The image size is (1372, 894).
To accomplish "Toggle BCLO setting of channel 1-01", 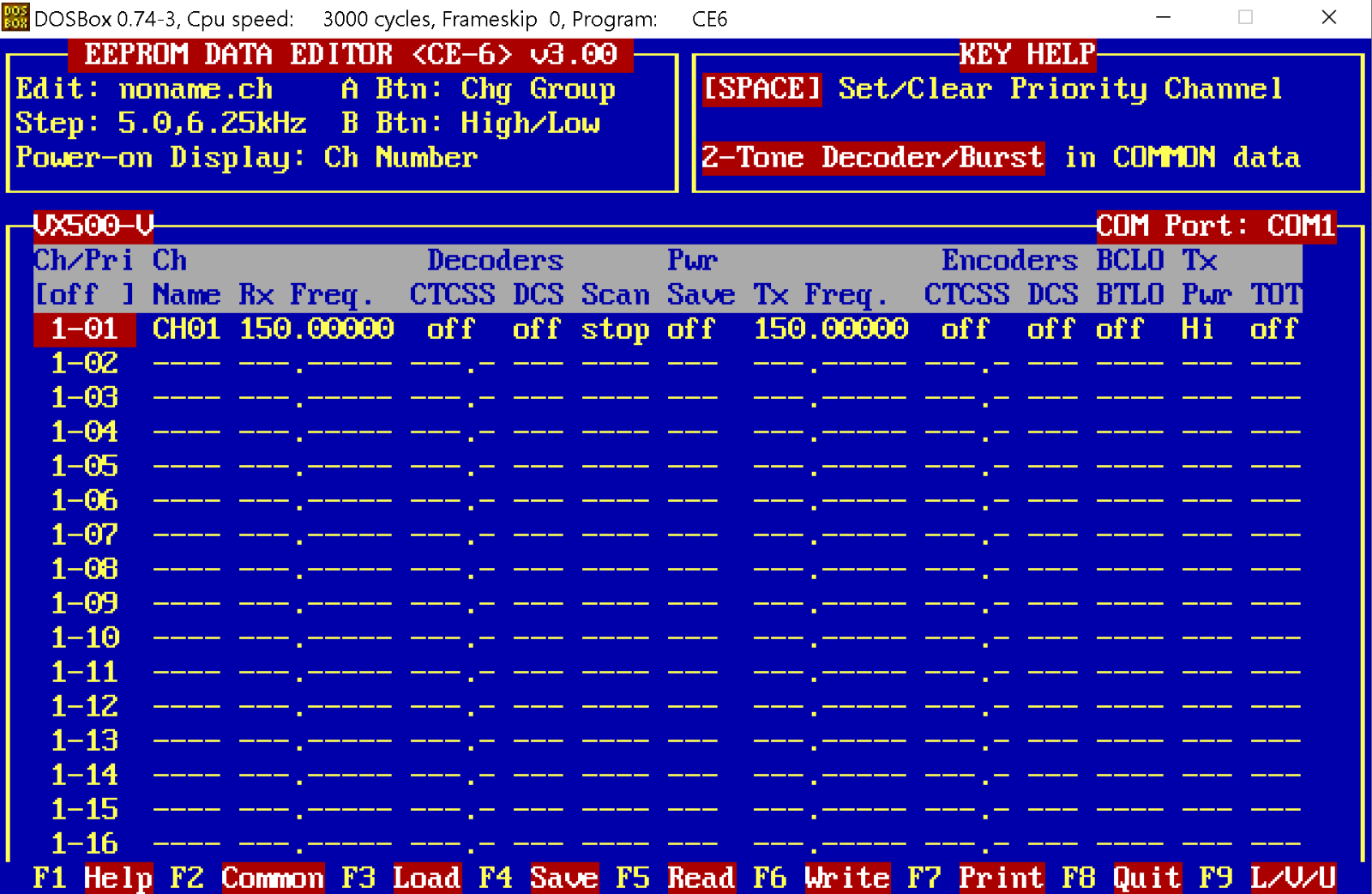I will pos(1119,328).
